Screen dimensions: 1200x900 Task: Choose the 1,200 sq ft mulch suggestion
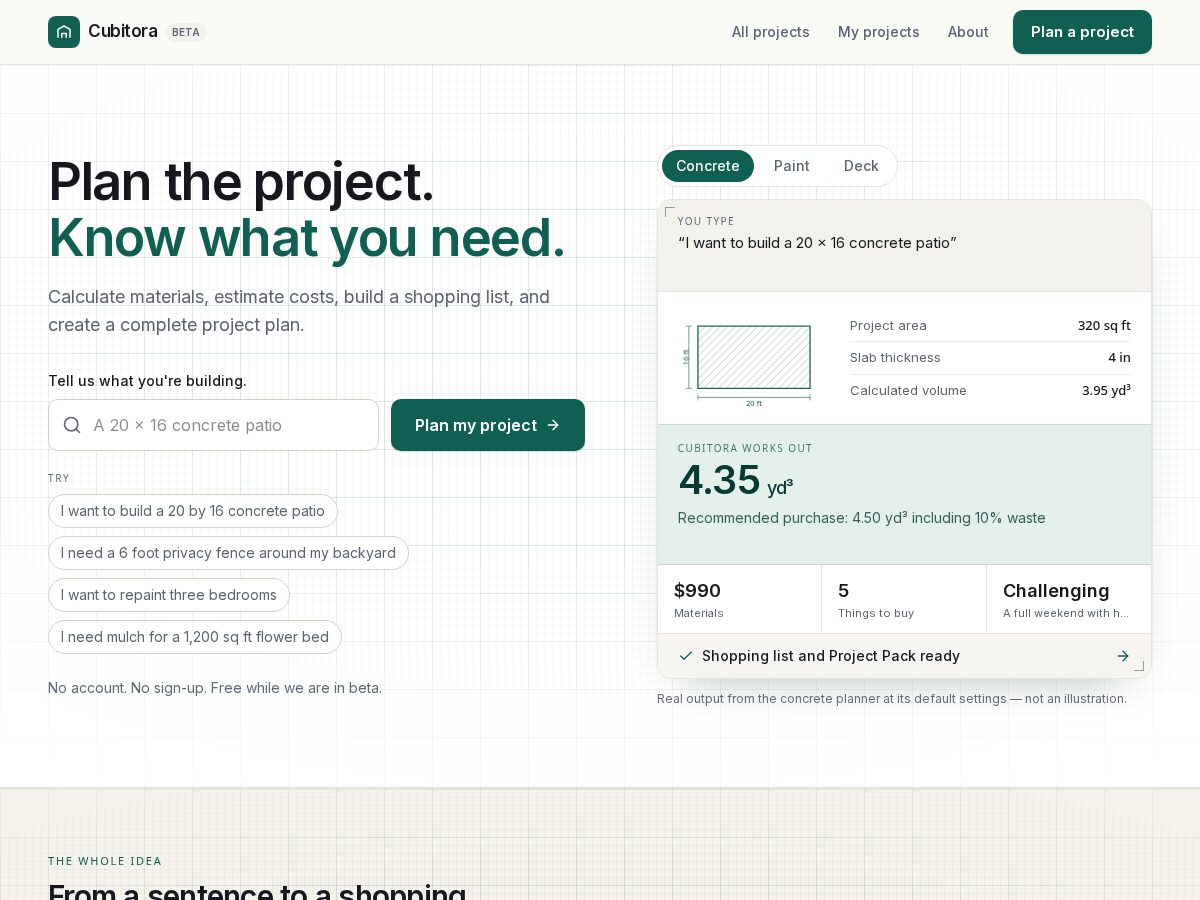(195, 637)
